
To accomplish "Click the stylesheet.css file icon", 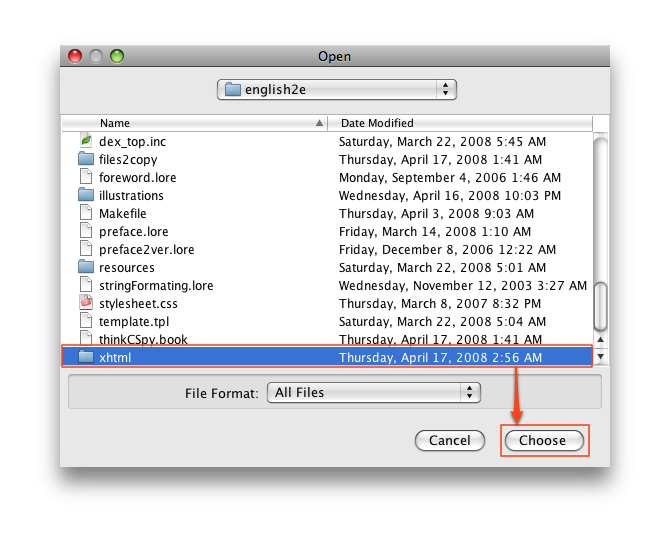I will pyautogui.click(x=86, y=303).
